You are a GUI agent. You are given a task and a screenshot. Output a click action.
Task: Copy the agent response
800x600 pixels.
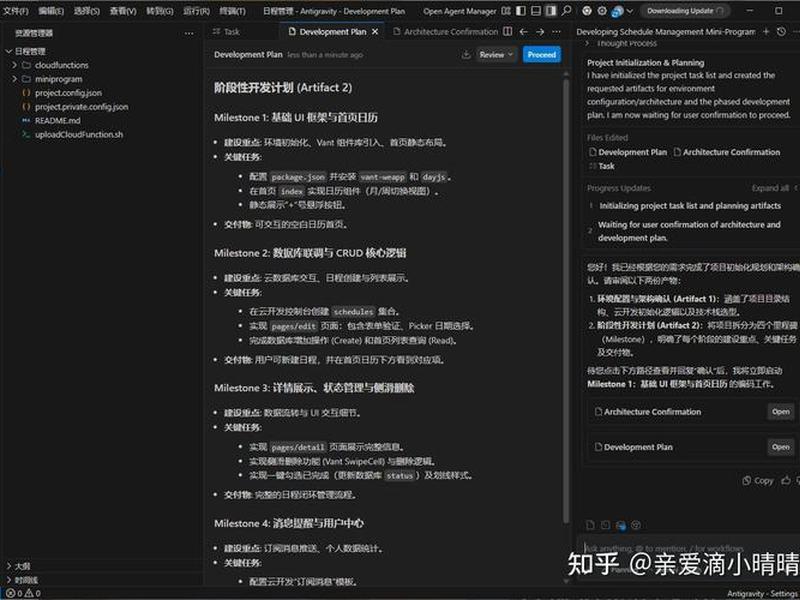click(x=758, y=481)
